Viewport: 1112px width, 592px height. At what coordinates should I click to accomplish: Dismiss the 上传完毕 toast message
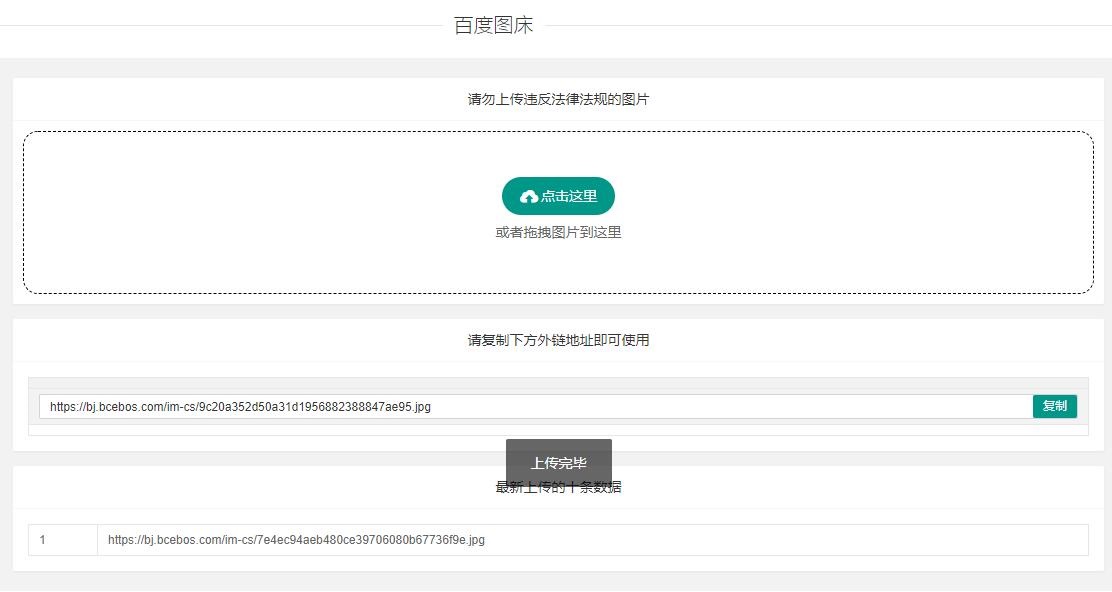[559, 463]
